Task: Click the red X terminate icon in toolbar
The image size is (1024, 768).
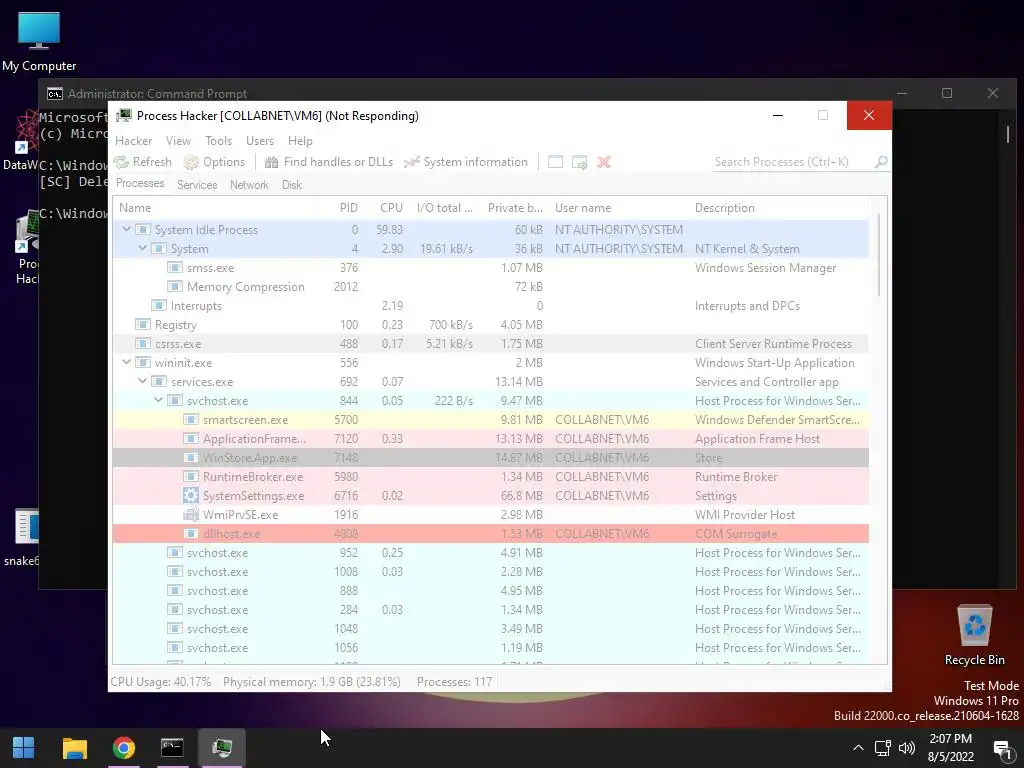Action: pos(604,162)
